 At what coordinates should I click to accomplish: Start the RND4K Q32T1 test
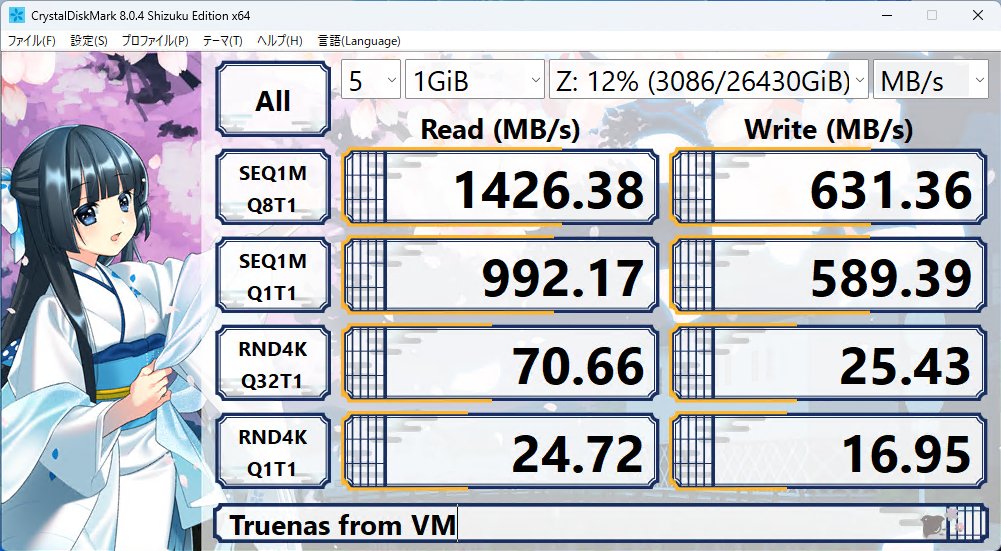(273, 363)
